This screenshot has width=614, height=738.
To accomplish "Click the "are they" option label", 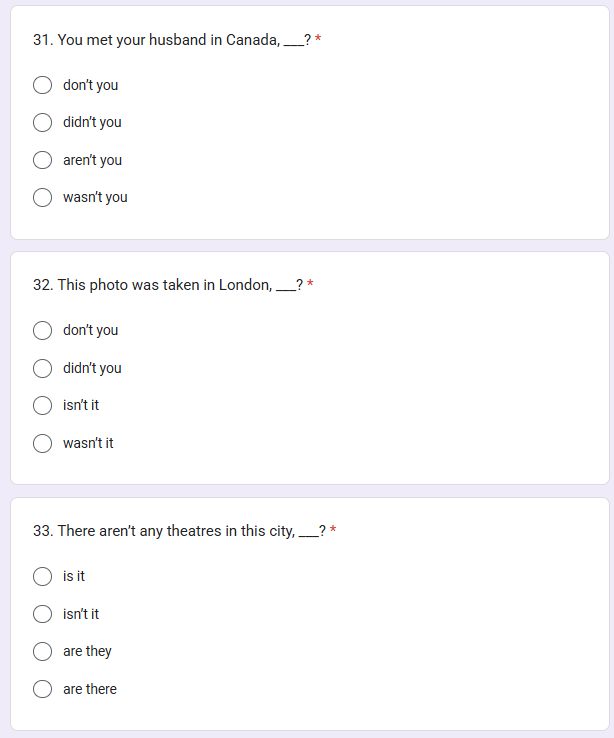I will tap(87, 651).
